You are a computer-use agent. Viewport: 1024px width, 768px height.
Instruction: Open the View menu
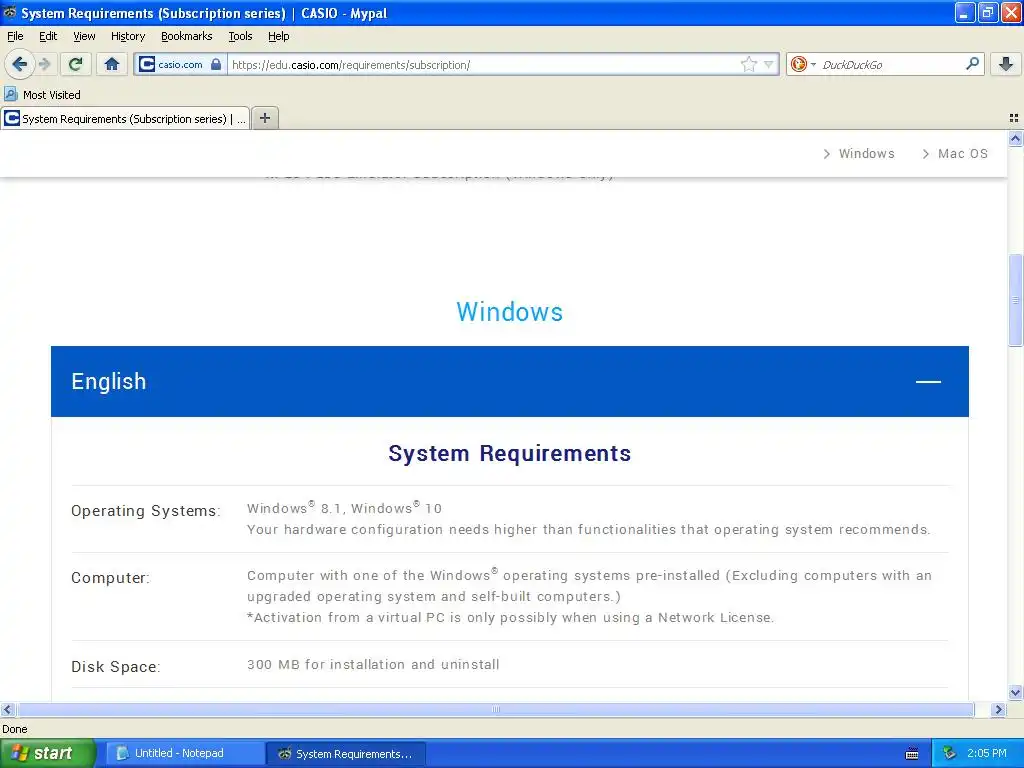tap(84, 36)
